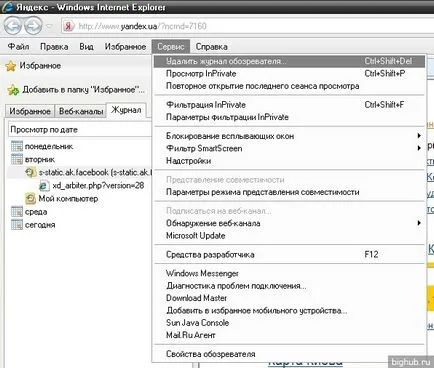Choose Повторное открытие последнего сеанса просмотра
434x368 pixels.
click(x=289, y=86)
